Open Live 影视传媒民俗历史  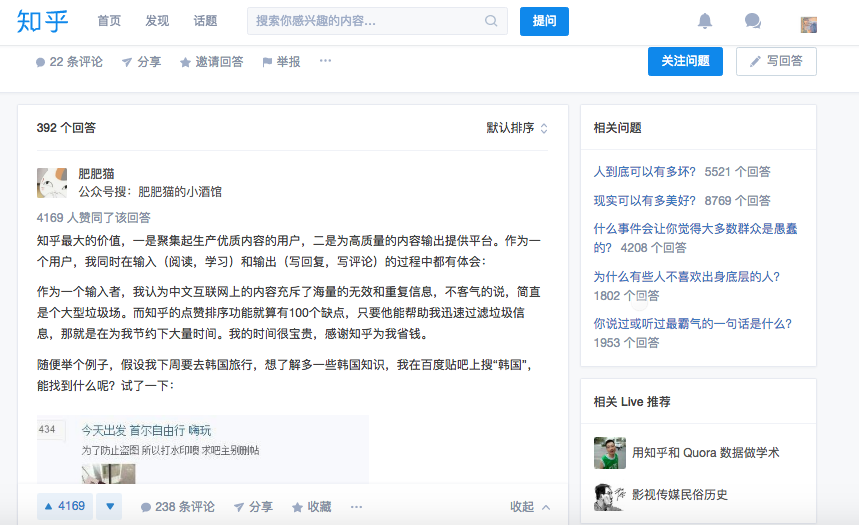[x=680, y=494]
